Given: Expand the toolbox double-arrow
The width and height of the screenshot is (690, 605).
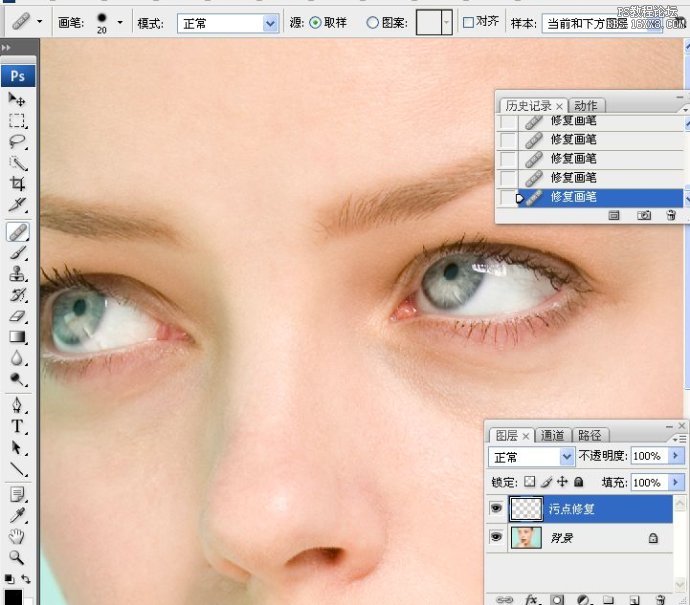Looking at the screenshot, I should [6, 47].
